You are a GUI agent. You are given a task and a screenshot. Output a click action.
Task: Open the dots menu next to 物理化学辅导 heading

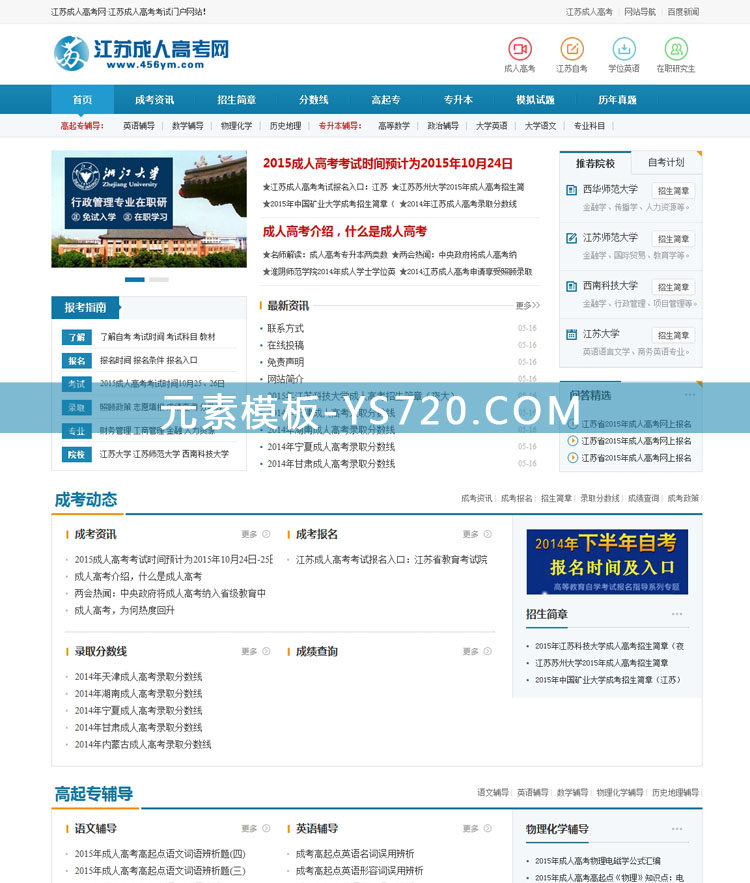[677, 829]
